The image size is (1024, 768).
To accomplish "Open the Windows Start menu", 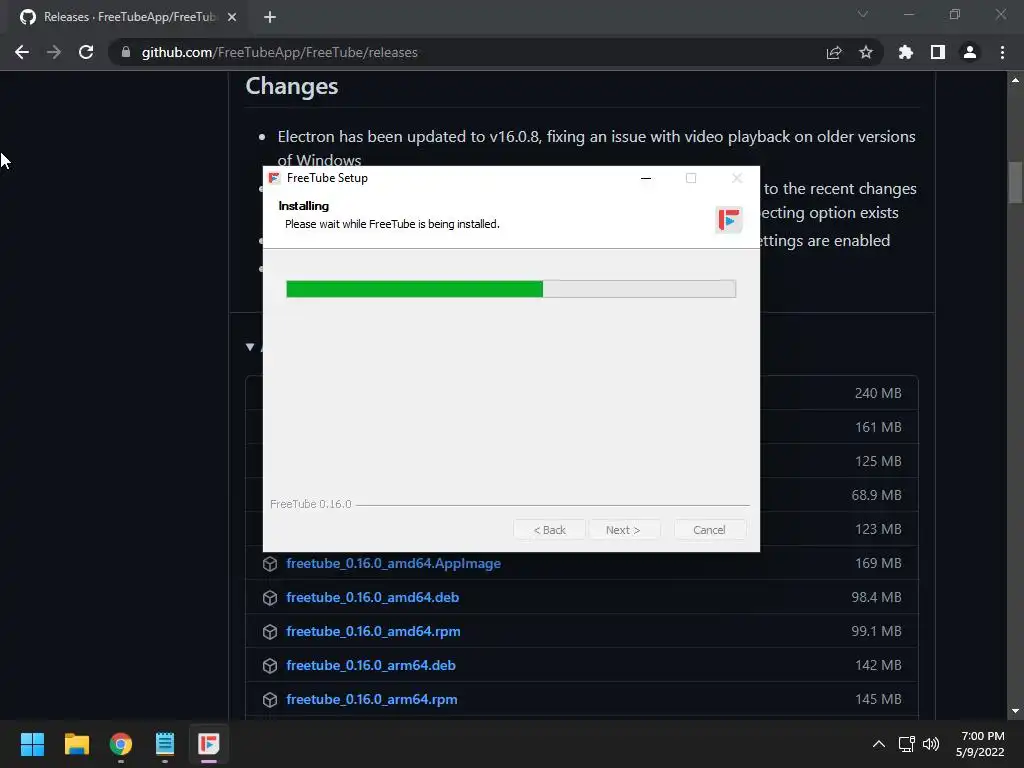I will click(x=32, y=744).
